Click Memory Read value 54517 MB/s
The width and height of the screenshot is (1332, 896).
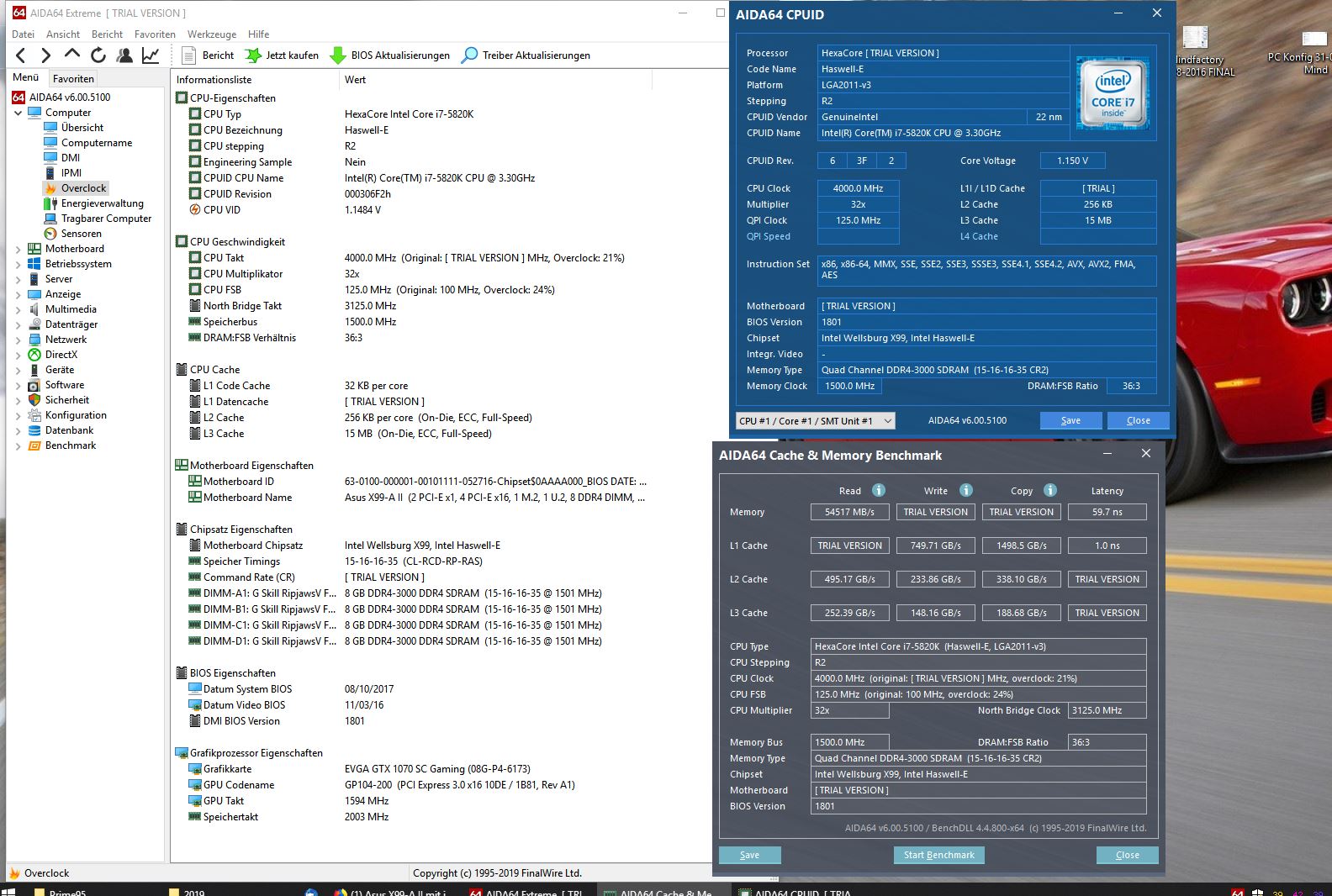tap(849, 512)
